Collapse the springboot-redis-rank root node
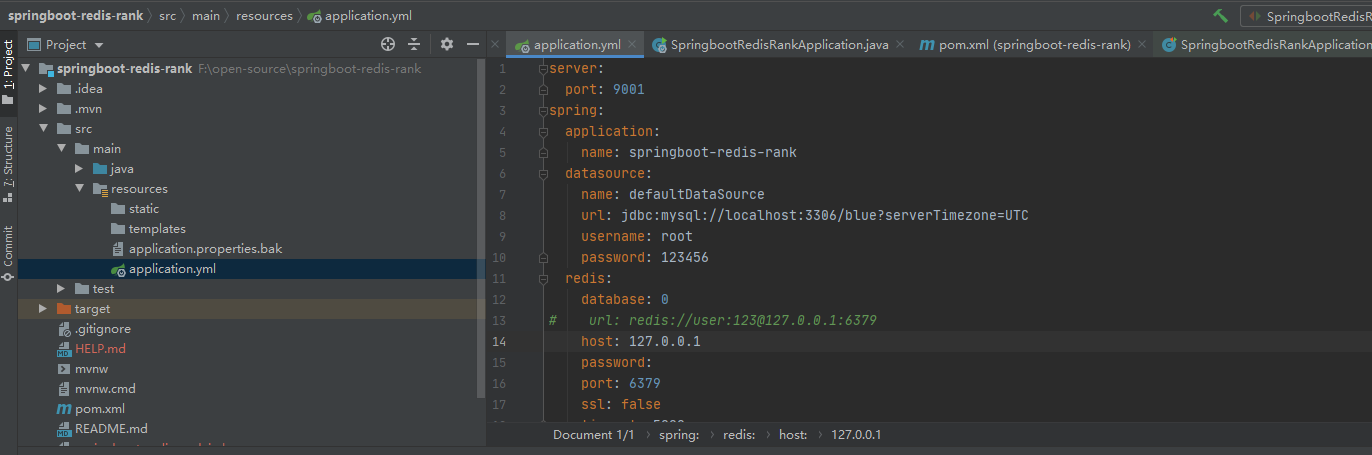This screenshot has width=1372, height=455. point(26,68)
